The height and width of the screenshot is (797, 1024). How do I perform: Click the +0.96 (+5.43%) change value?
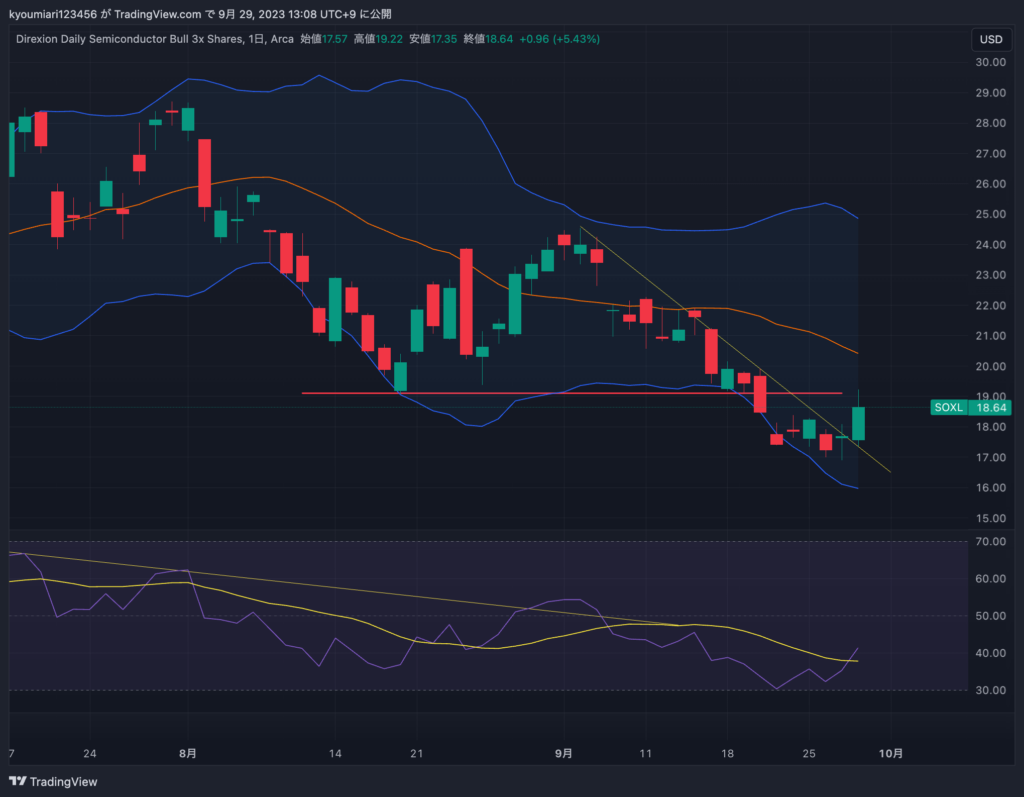click(560, 39)
